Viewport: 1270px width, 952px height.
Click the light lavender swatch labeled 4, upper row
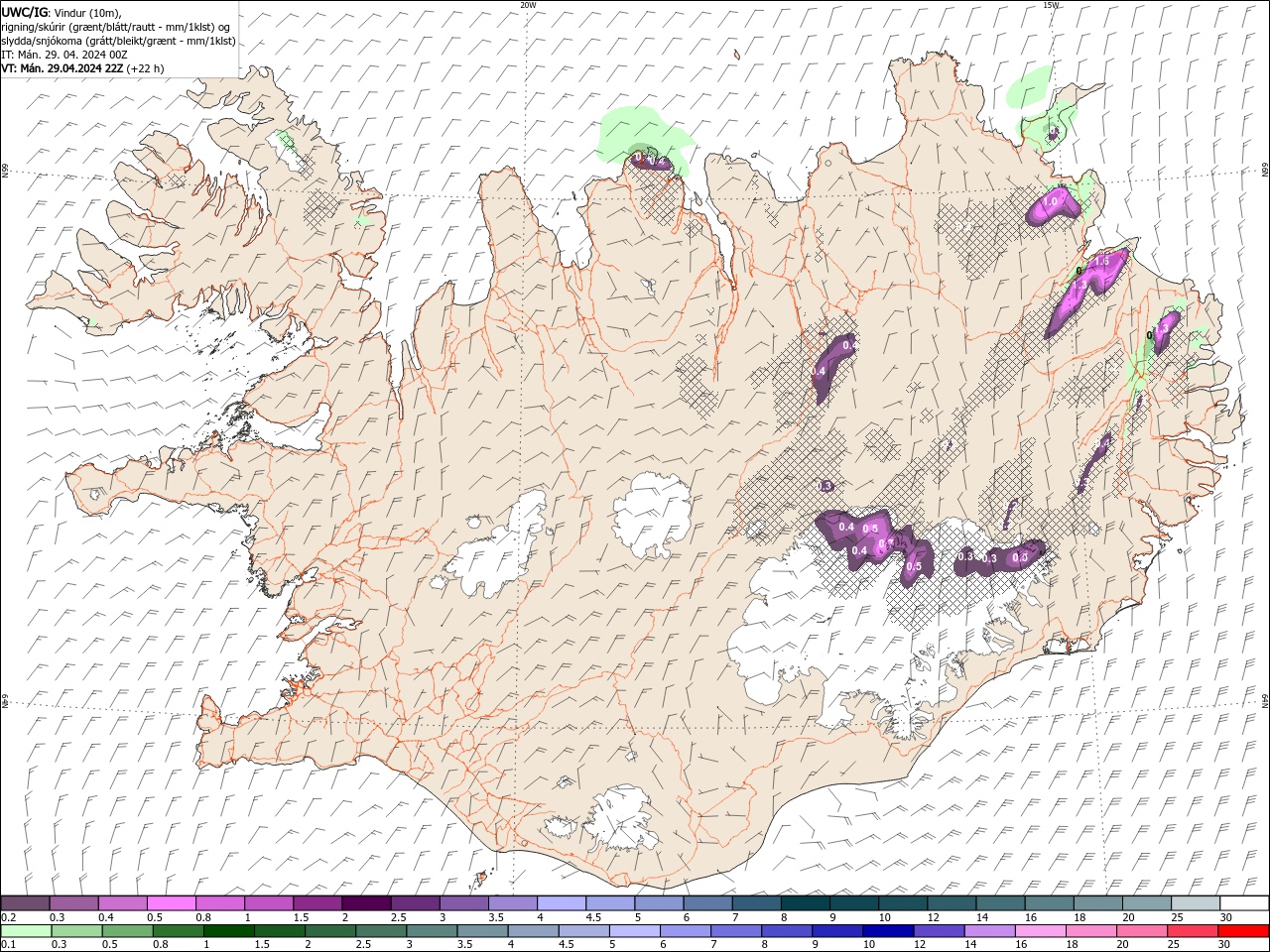point(562,903)
